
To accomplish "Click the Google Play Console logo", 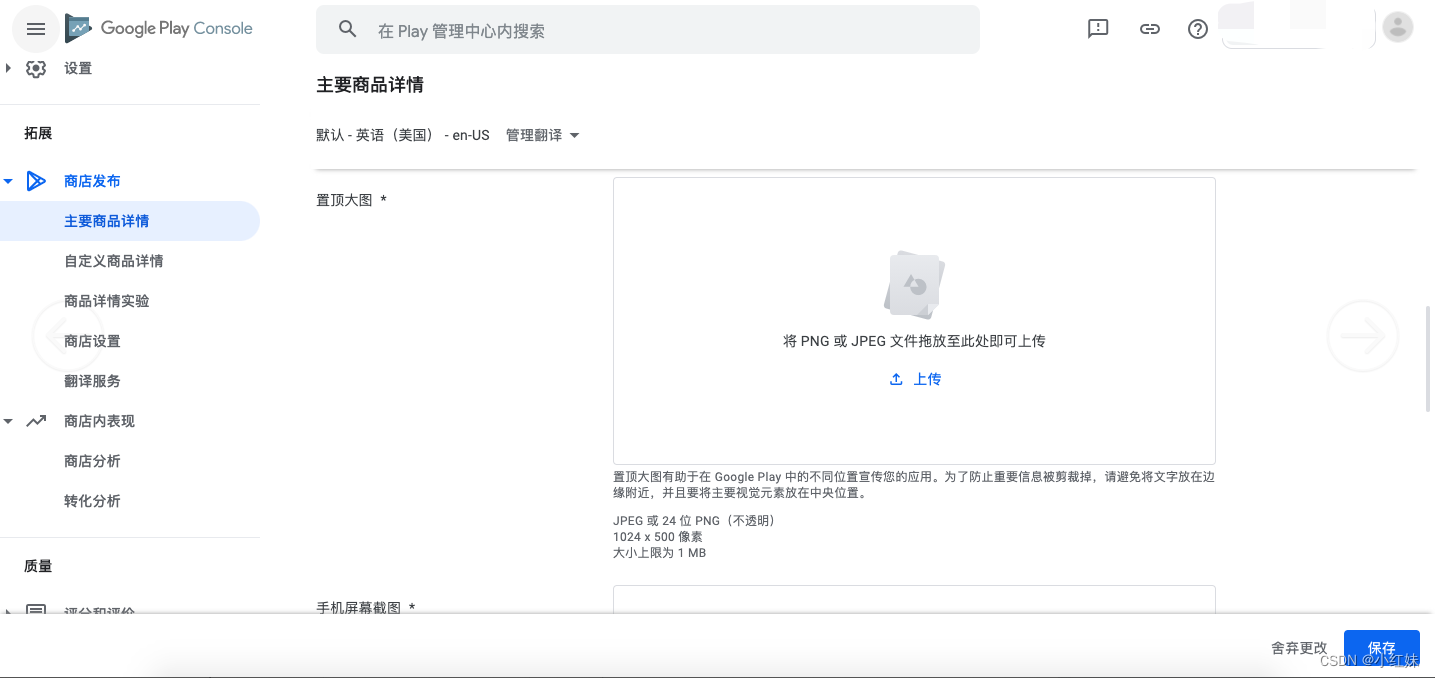I will (158, 28).
